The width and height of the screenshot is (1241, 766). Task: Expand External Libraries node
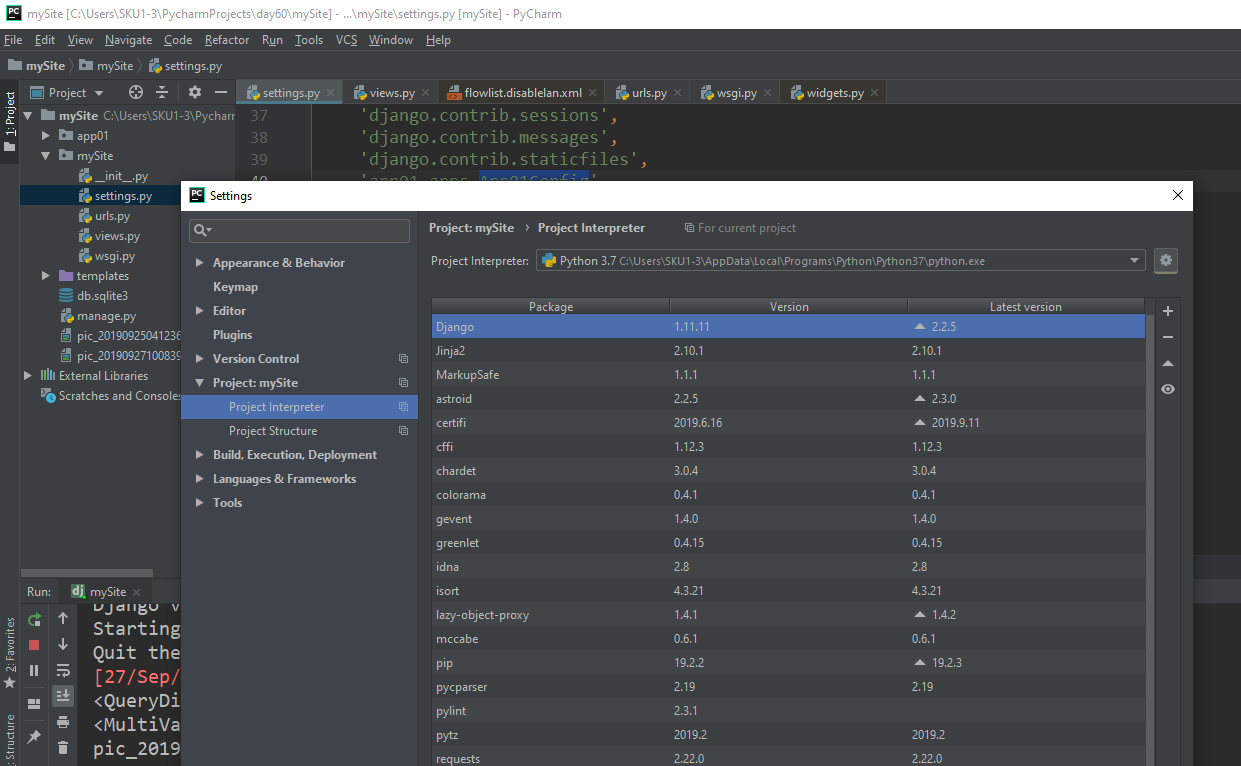[28, 376]
